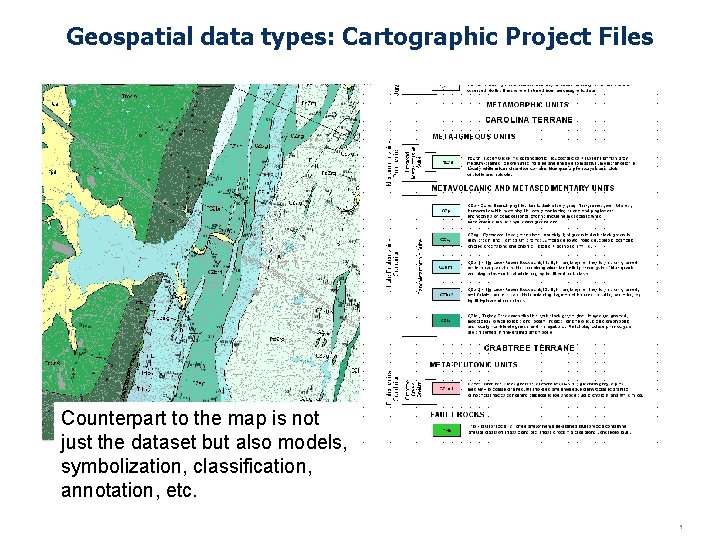Image resolution: width=720 pixels, height=540 pixels.
Task: Click the "METAPLUTONIC UNITS" legend heading
Action: [x=473, y=365]
